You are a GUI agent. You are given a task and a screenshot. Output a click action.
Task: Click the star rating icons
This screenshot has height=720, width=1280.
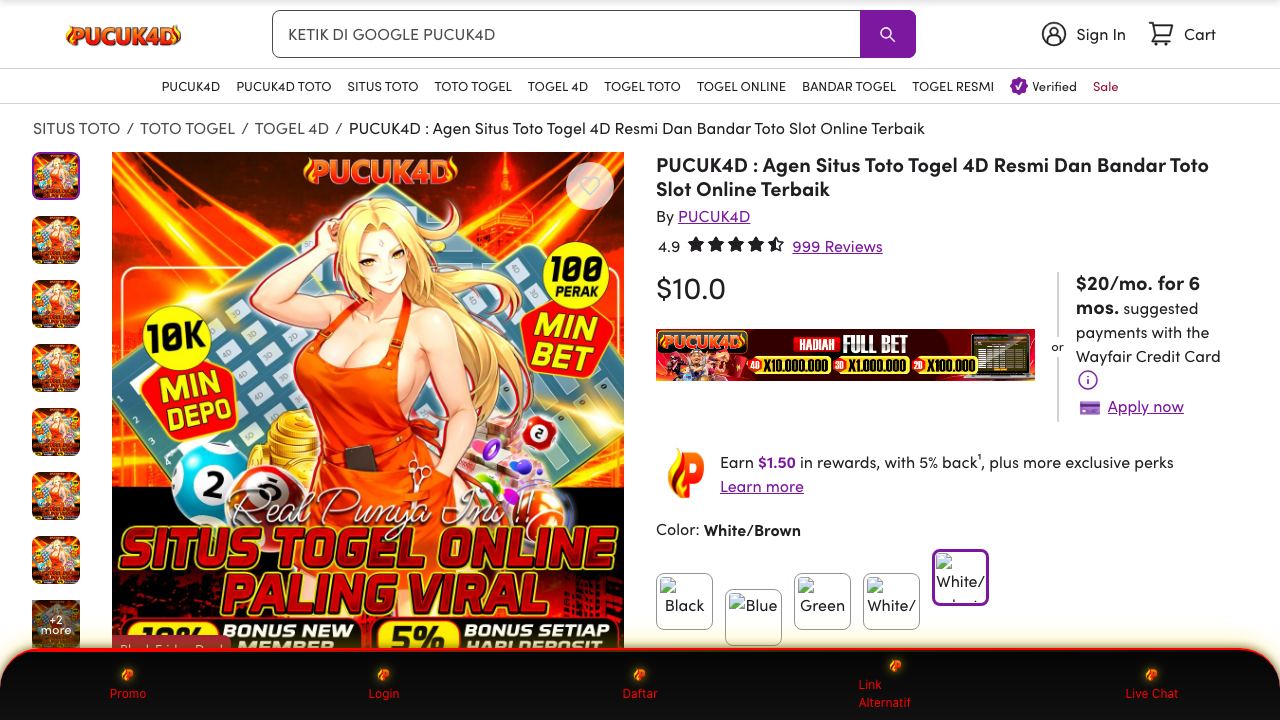736,245
